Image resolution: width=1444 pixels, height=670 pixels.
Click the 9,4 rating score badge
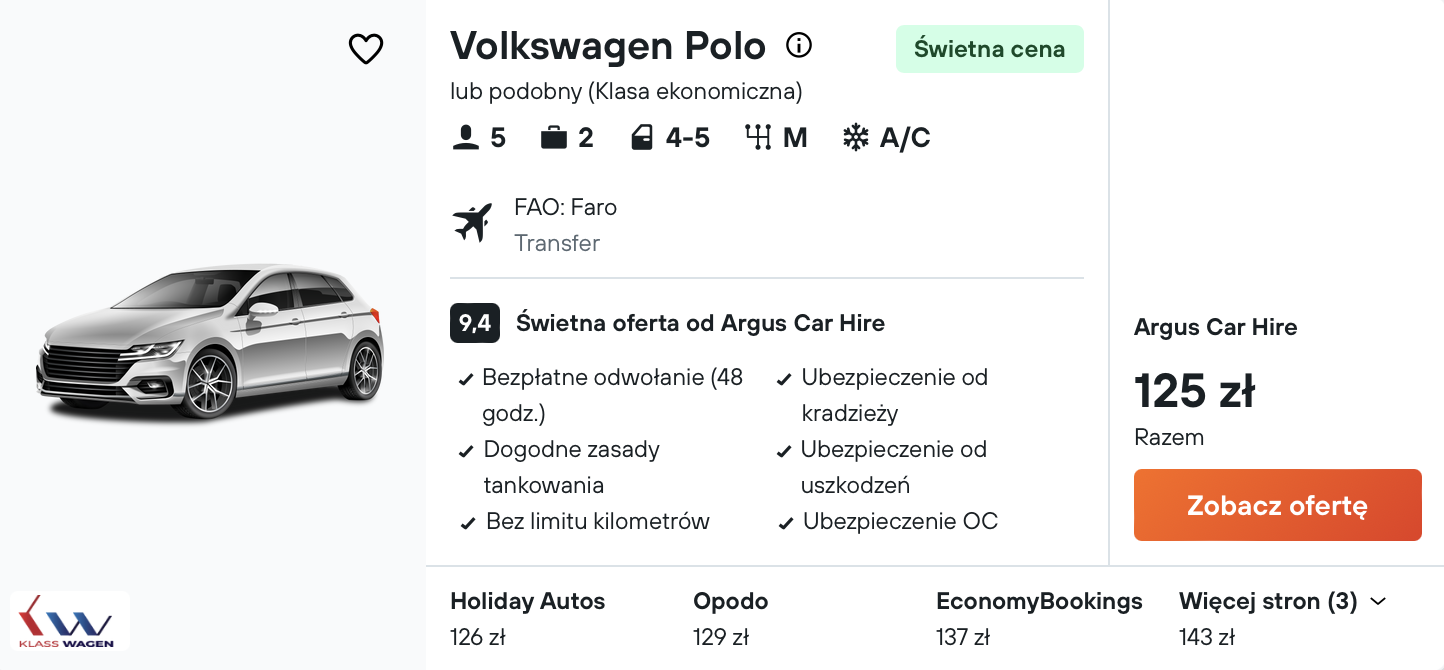coord(475,323)
